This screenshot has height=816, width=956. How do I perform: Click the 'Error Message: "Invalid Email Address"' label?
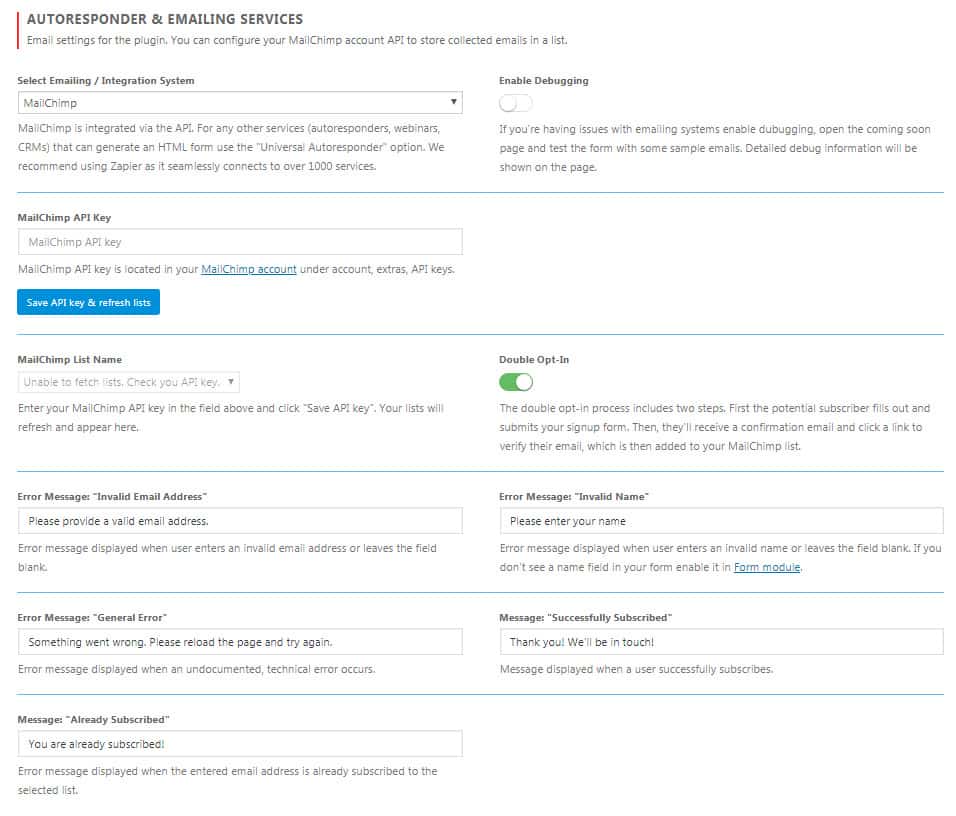pyautogui.click(x=112, y=496)
